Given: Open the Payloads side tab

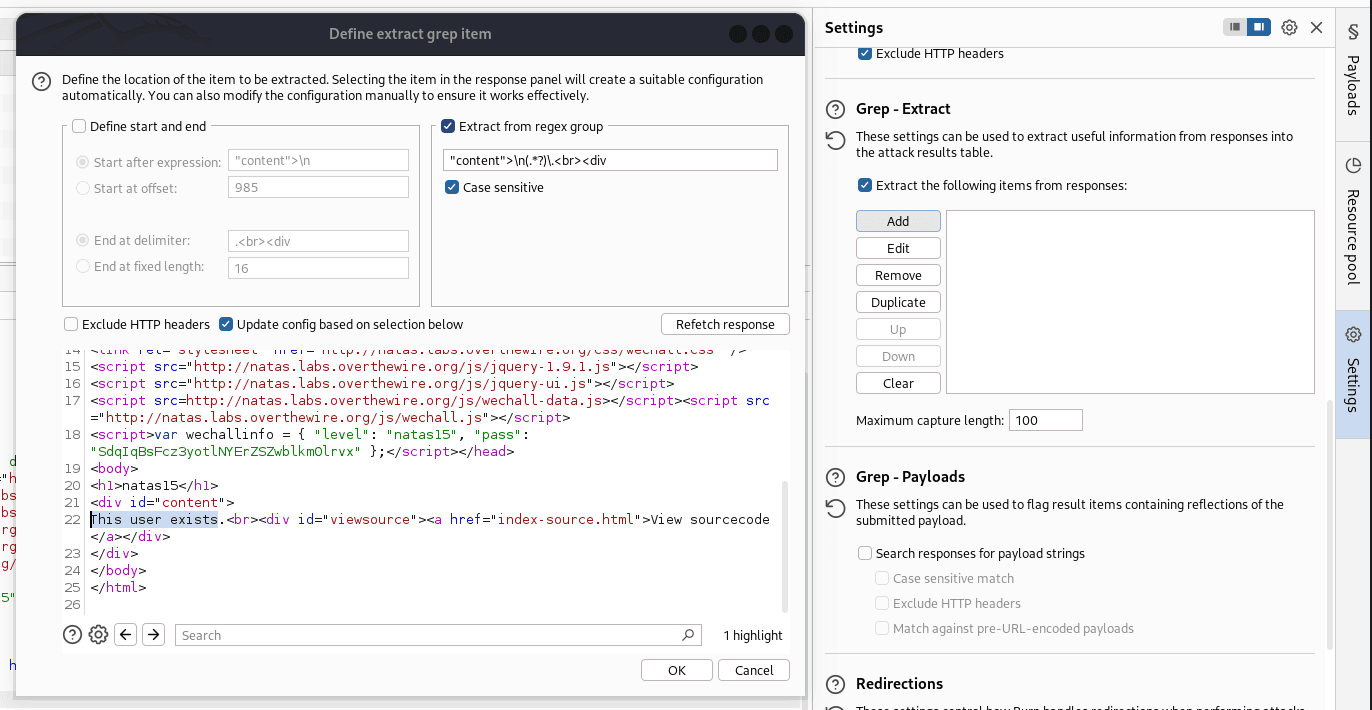Looking at the screenshot, I should 1352,71.
